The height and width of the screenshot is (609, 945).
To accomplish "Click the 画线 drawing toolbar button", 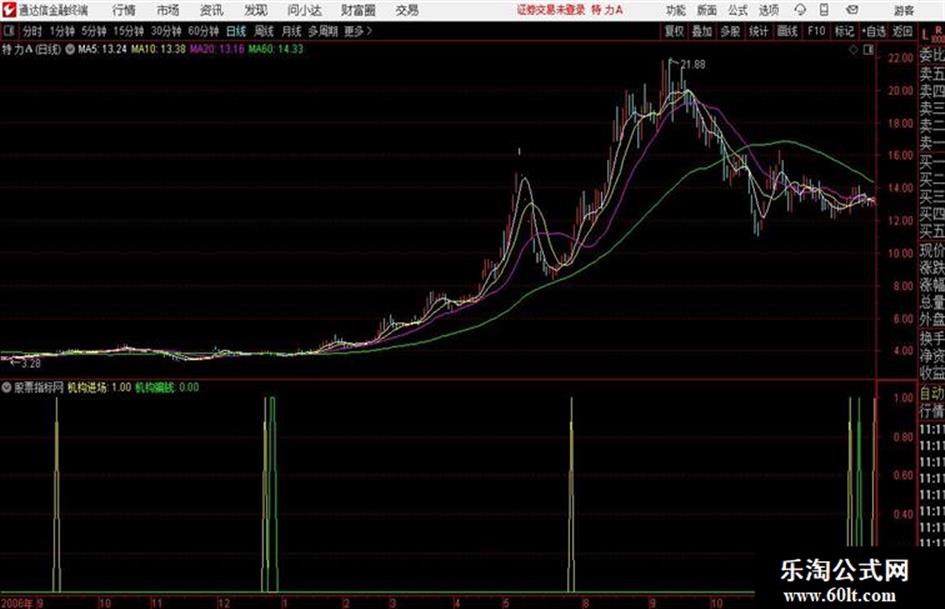I will [787, 31].
